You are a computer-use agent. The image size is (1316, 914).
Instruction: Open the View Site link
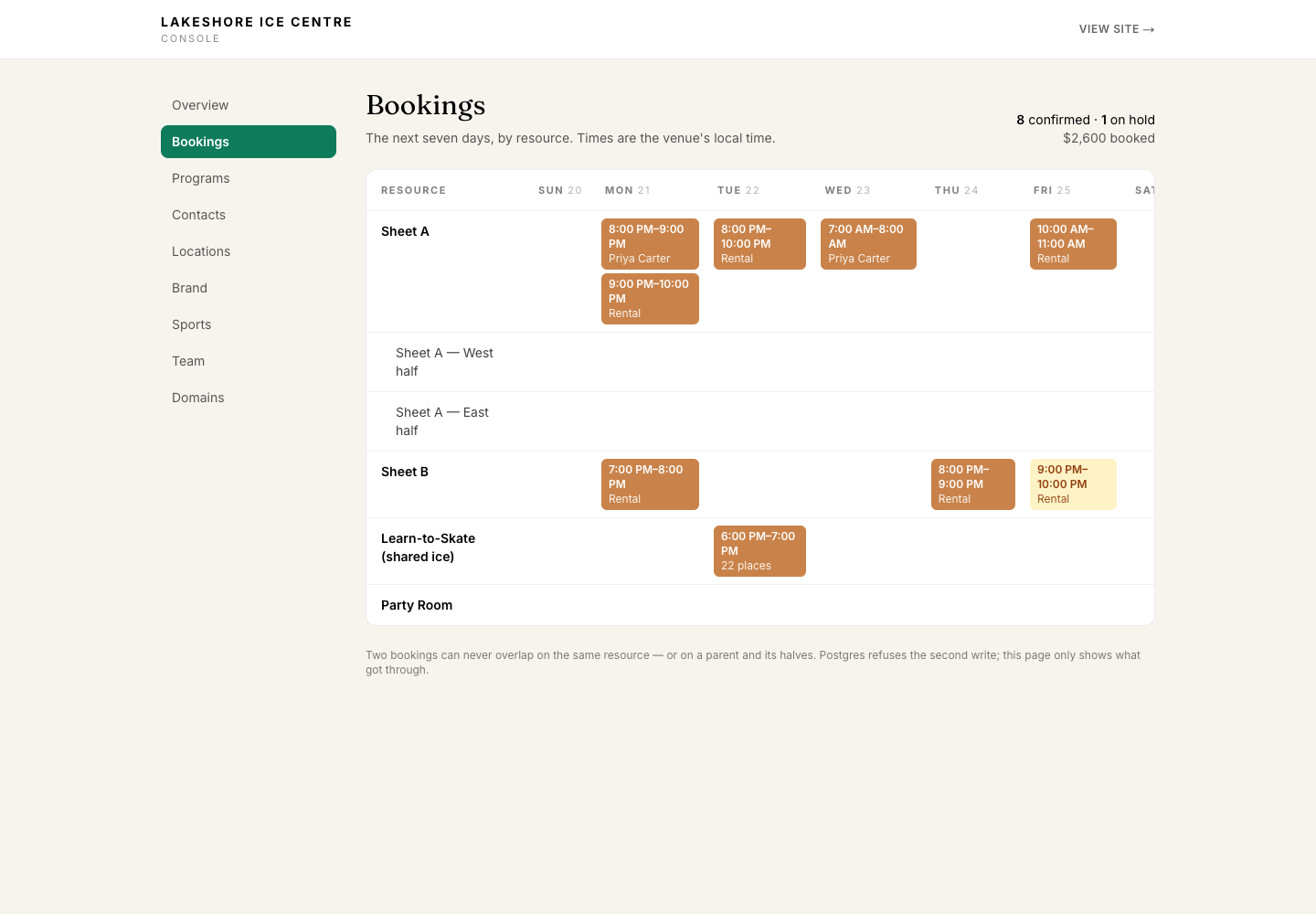click(1117, 29)
